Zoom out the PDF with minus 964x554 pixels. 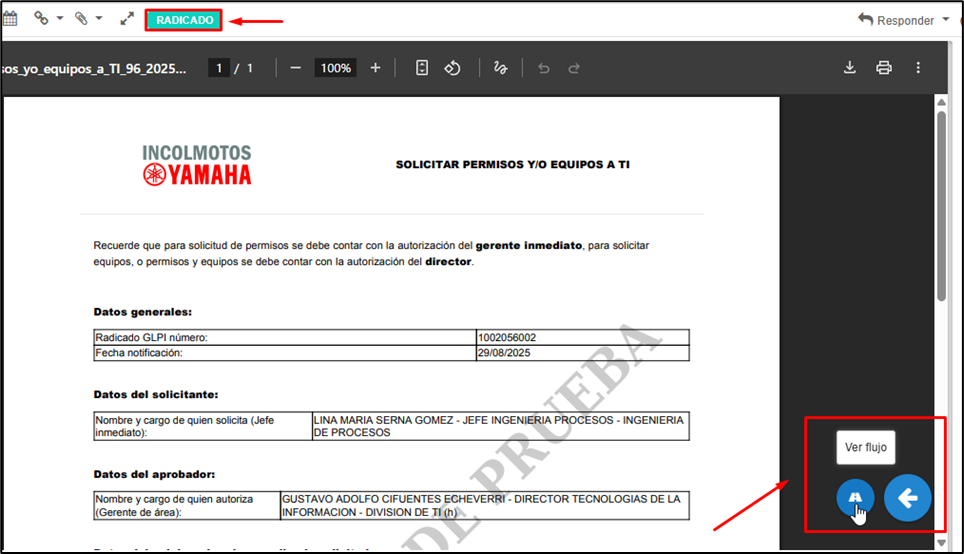point(295,68)
